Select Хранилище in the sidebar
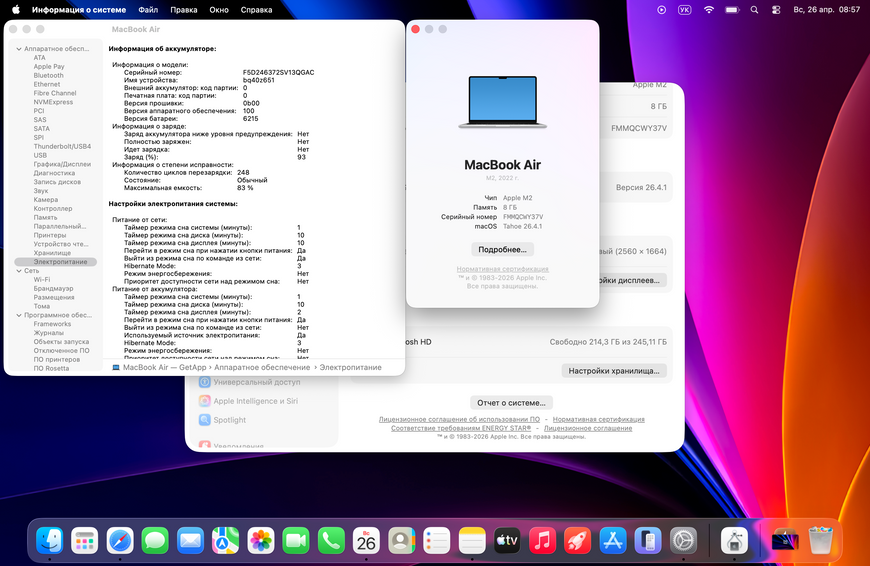 pyautogui.click(x=52, y=253)
